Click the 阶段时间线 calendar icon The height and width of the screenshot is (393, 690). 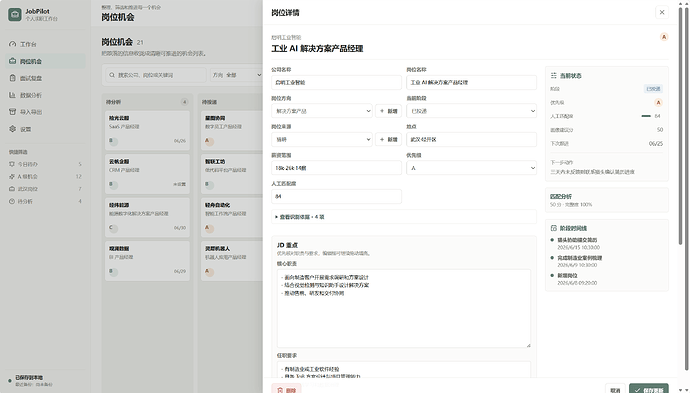(x=554, y=228)
